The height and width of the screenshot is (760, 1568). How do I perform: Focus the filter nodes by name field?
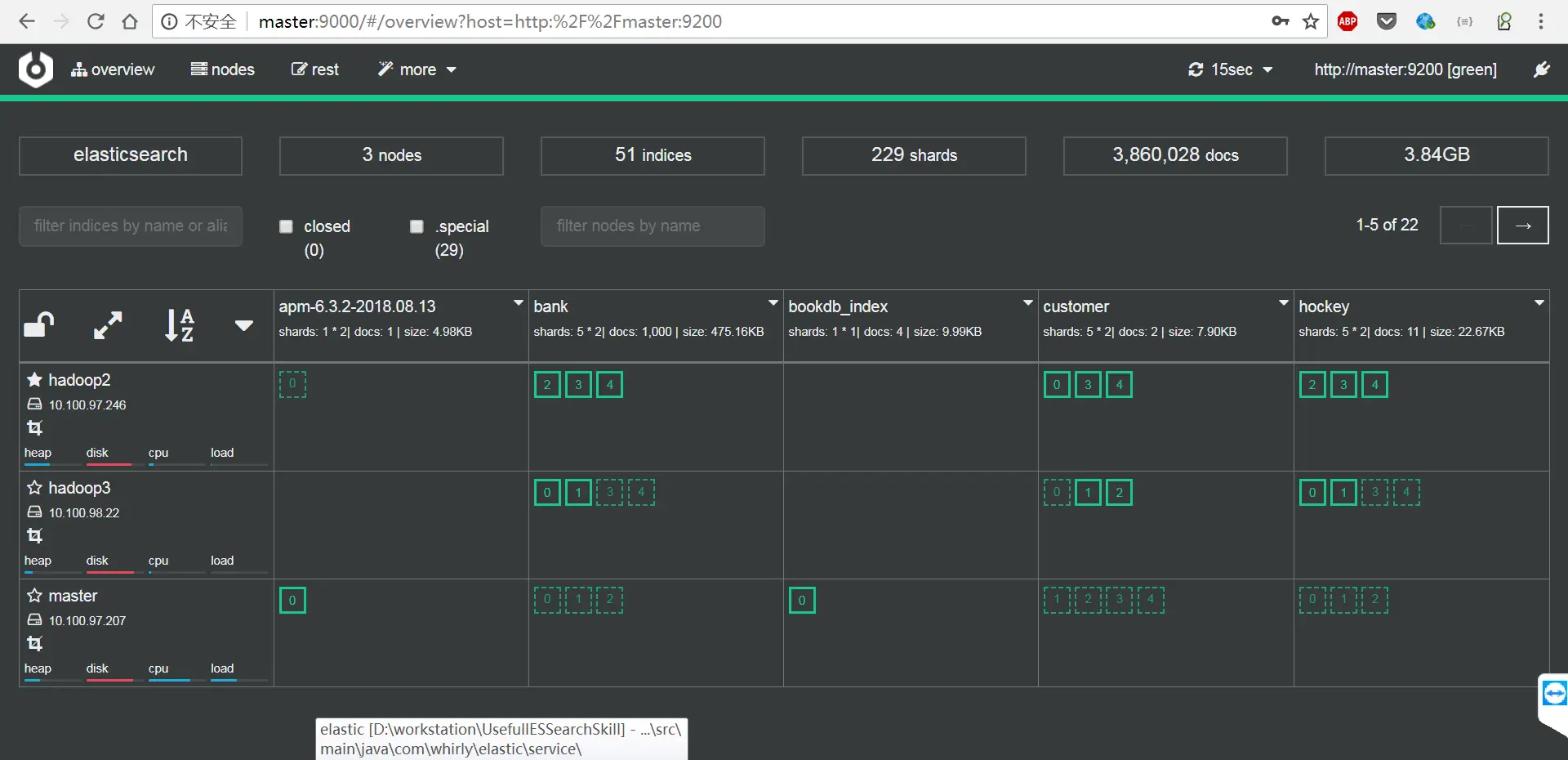(653, 226)
